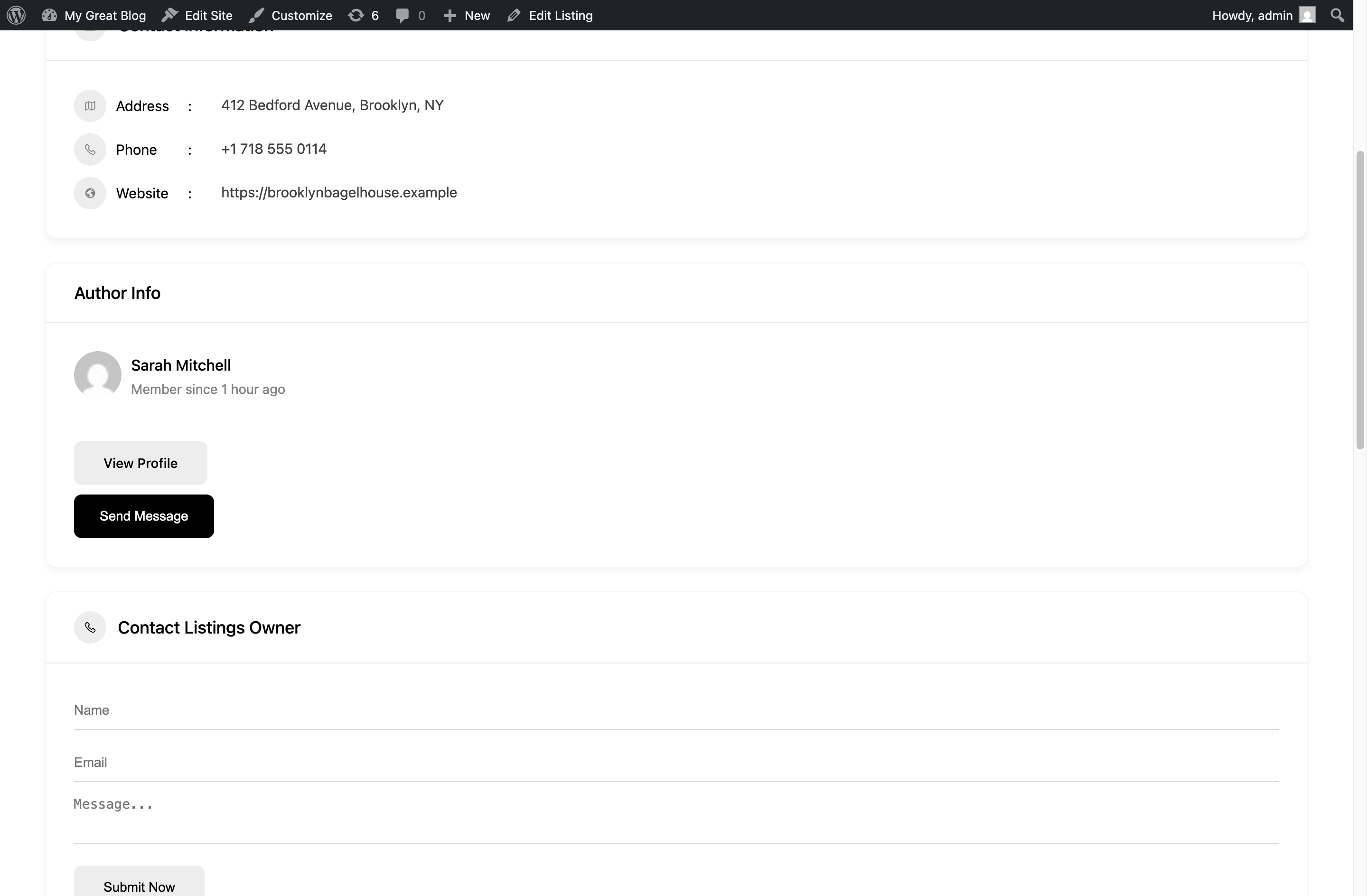
Task: Click the Send Message button
Action: (144, 516)
